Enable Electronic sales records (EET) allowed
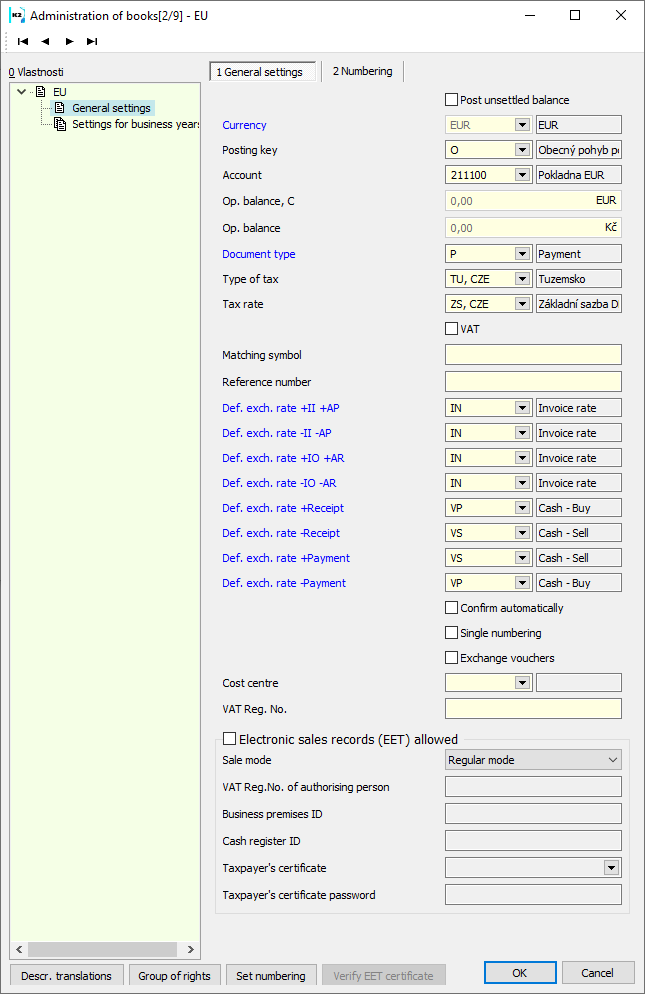The height and width of the screenshot is (994, 645). point(230,739)
